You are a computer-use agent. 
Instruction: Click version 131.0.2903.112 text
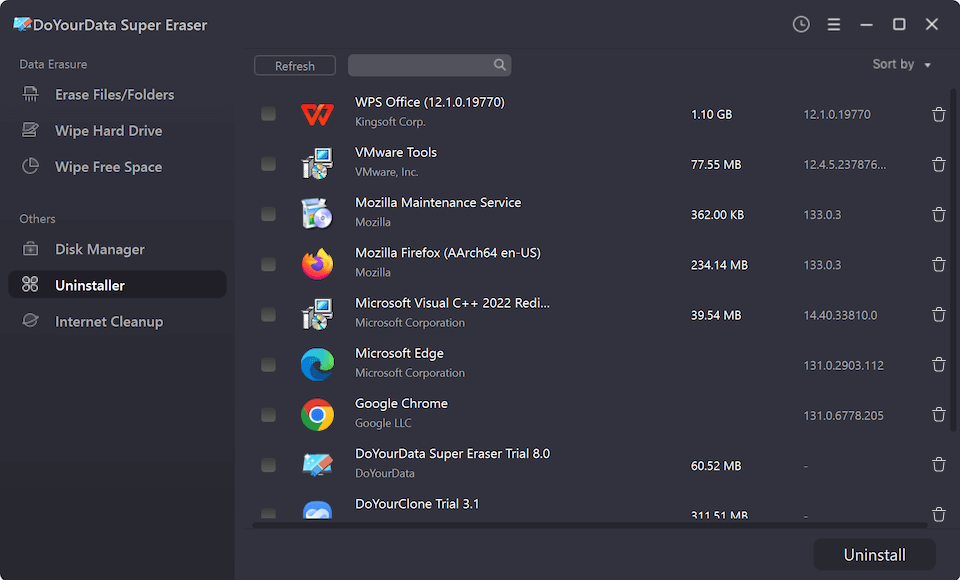(x=844, y=366)
